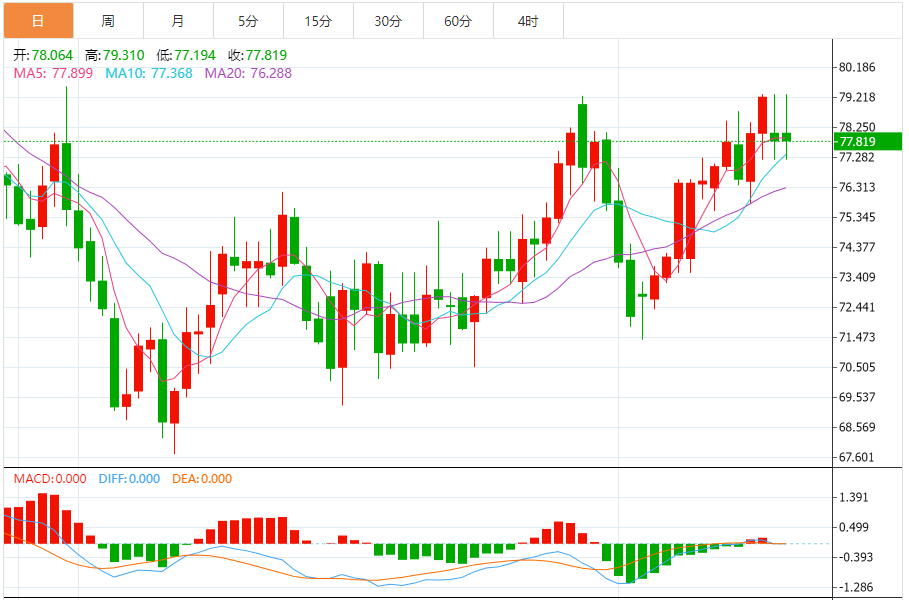Click the 0.499 MACD axis label

(855, 527)
